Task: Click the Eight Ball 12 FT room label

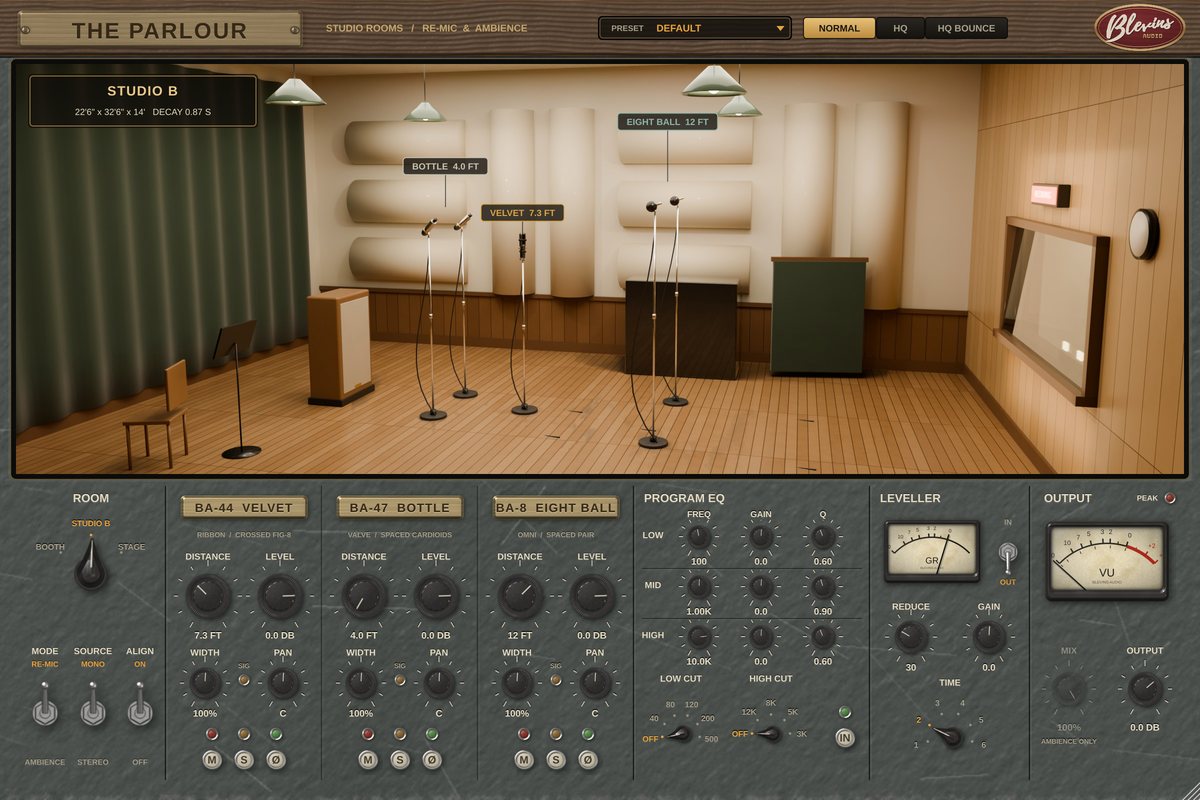Action: pyautogui.click(x=667, y=121)
